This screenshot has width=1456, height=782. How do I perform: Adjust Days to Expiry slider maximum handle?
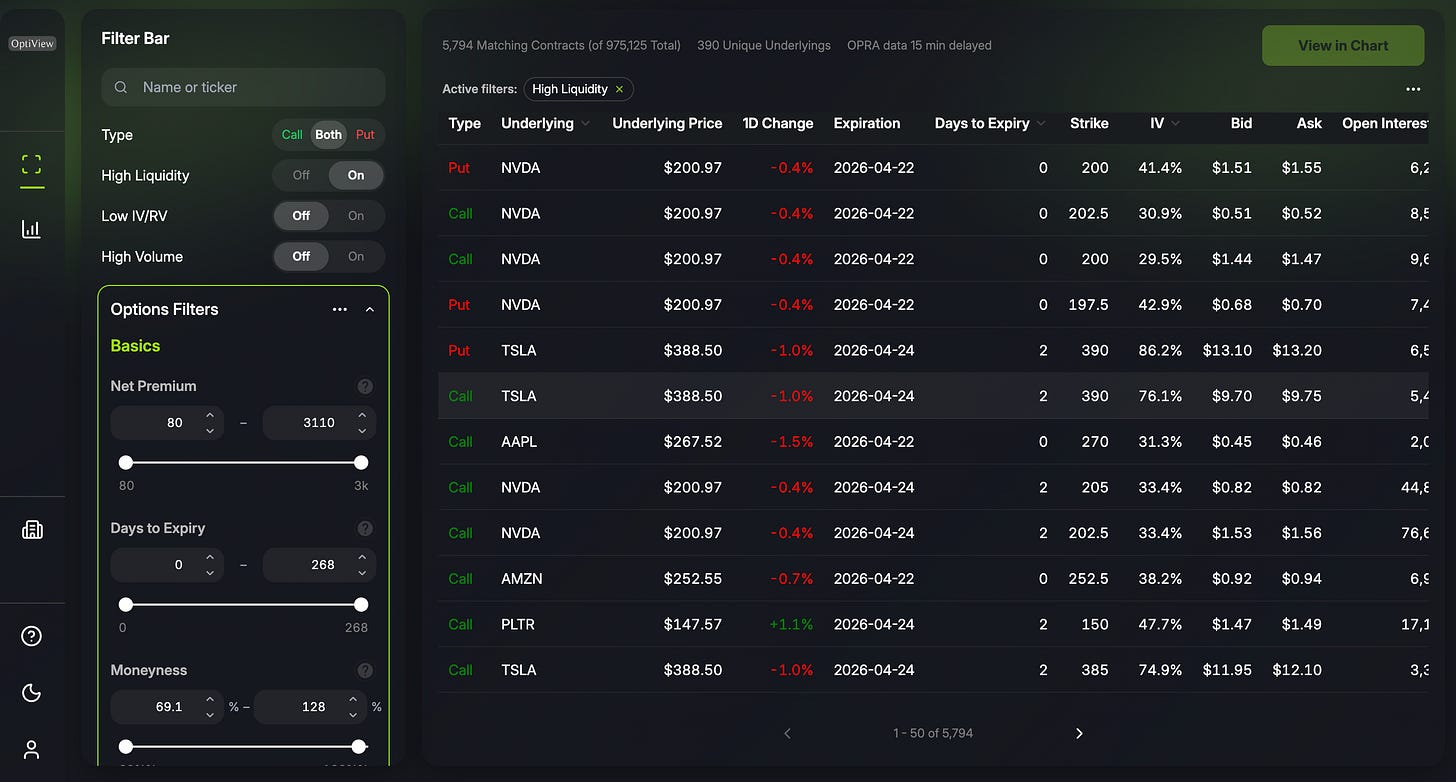tap(361, 604)
